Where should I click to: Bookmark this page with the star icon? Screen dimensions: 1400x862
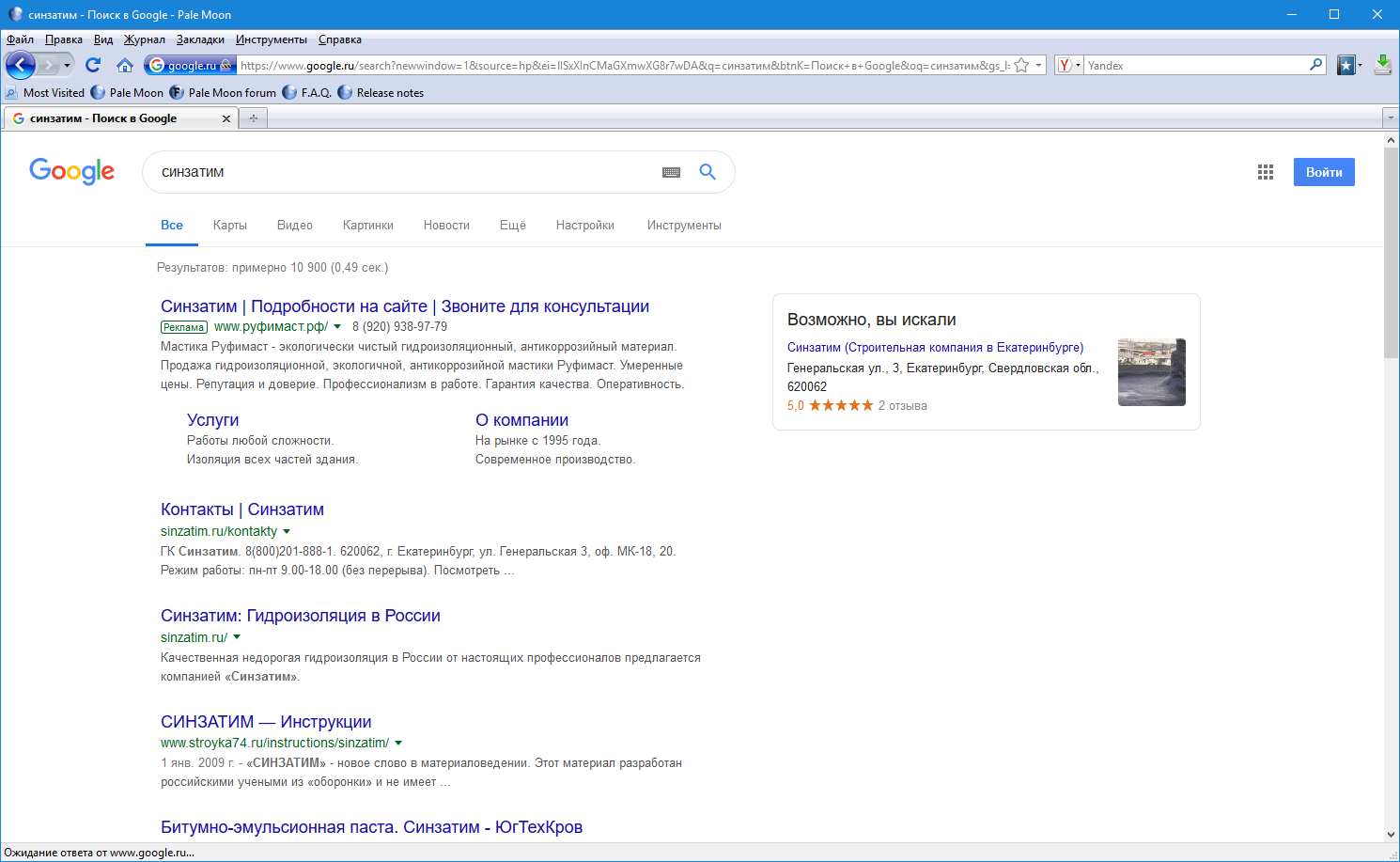1021,66
